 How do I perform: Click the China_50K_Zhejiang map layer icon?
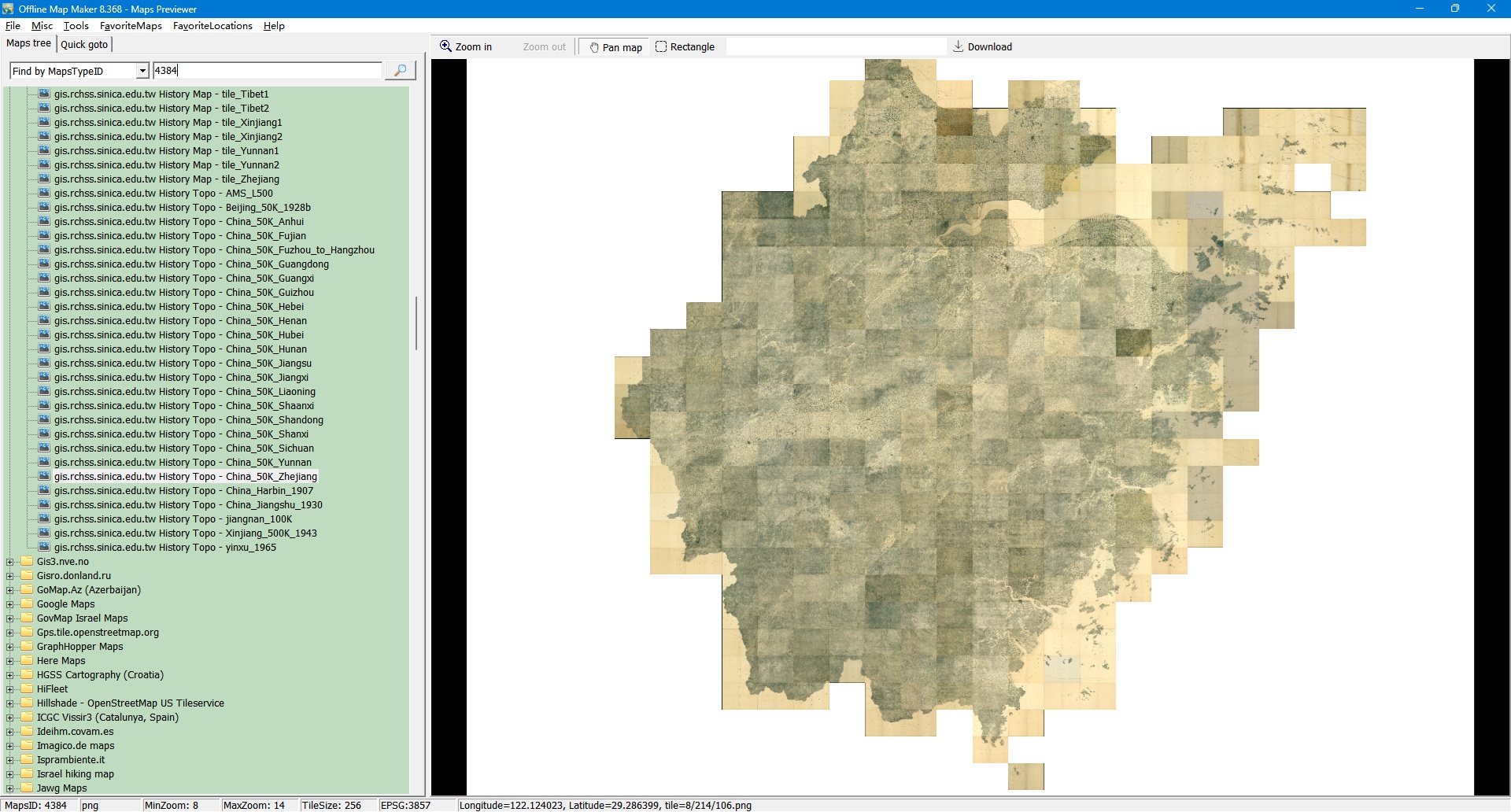point(44,477)
